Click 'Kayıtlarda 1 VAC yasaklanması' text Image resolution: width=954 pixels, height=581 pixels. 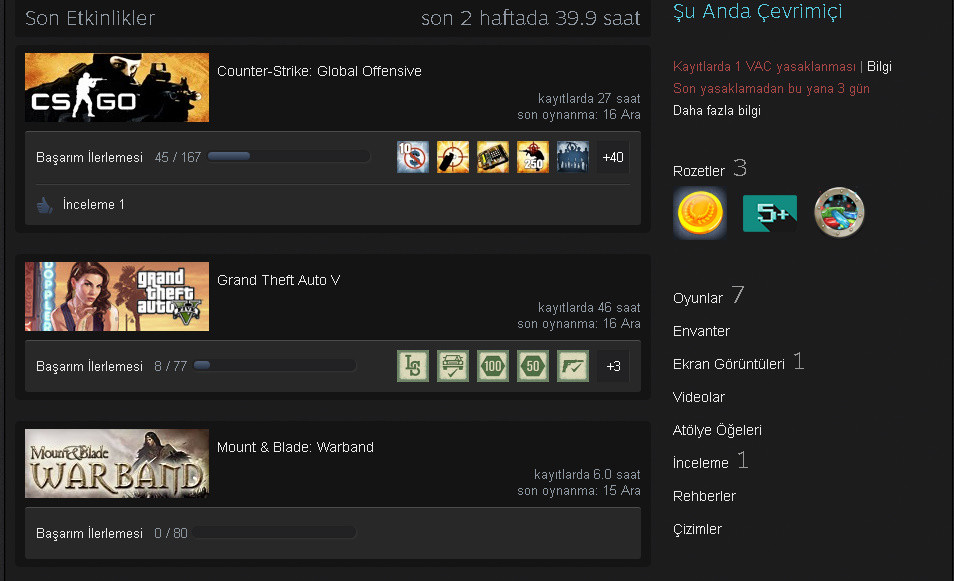[x=764, y=66]
